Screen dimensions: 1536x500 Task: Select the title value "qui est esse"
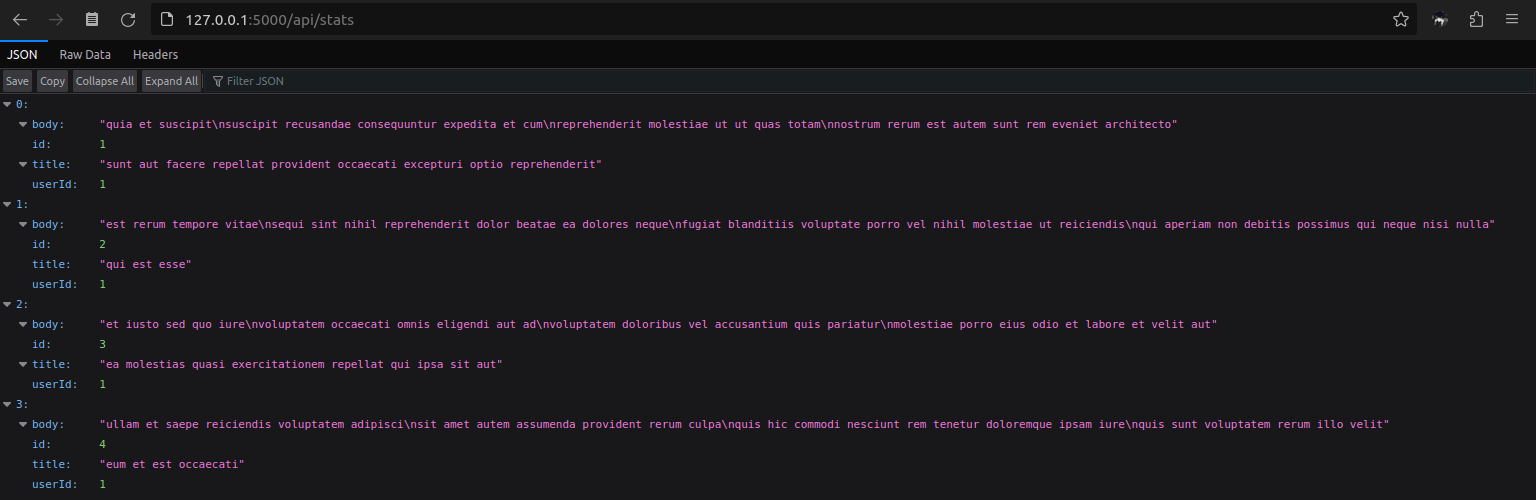[145, 264]
